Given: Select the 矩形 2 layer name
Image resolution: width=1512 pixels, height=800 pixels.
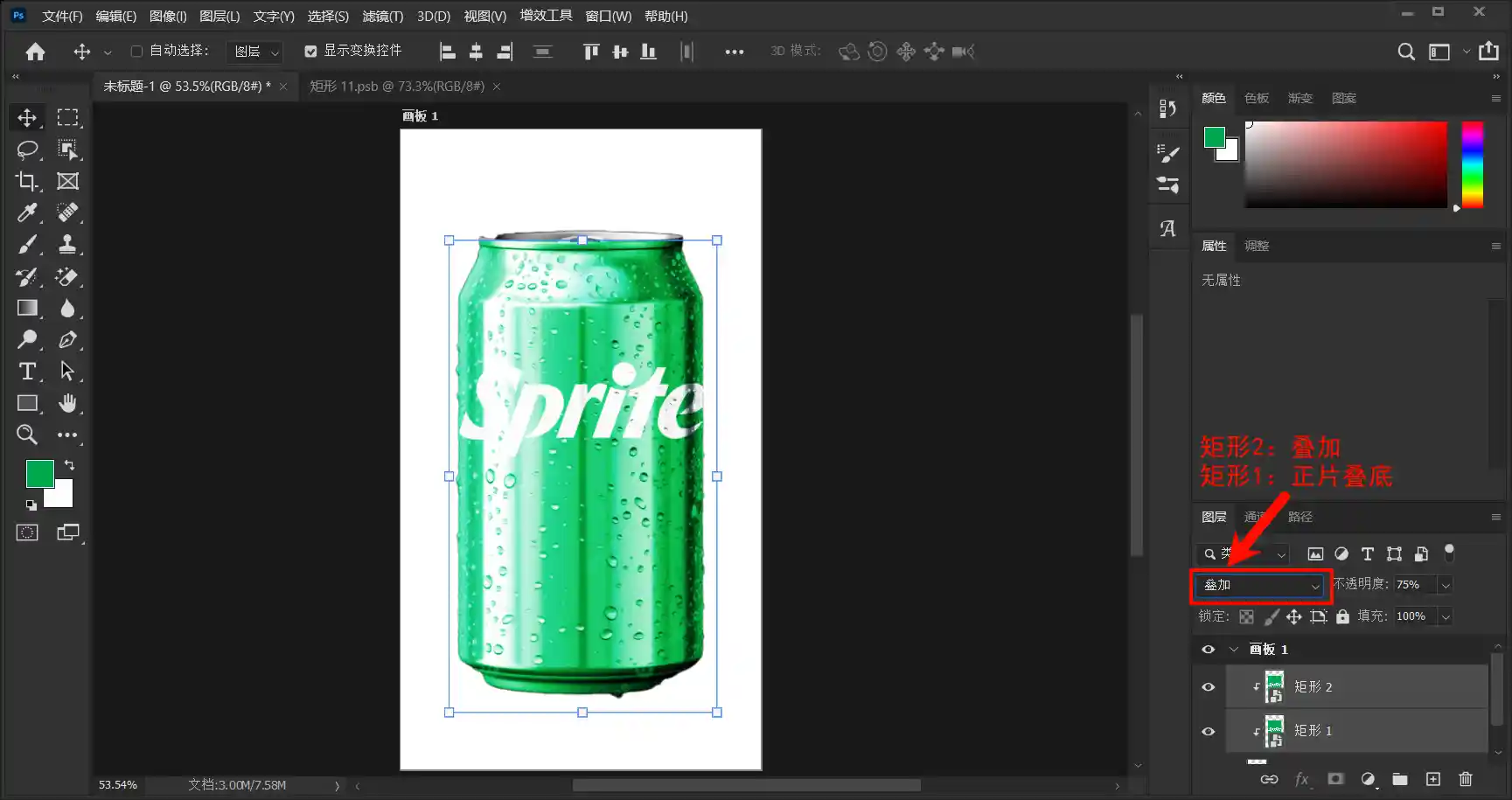Looking at the screenshot, I should 1313,687.
